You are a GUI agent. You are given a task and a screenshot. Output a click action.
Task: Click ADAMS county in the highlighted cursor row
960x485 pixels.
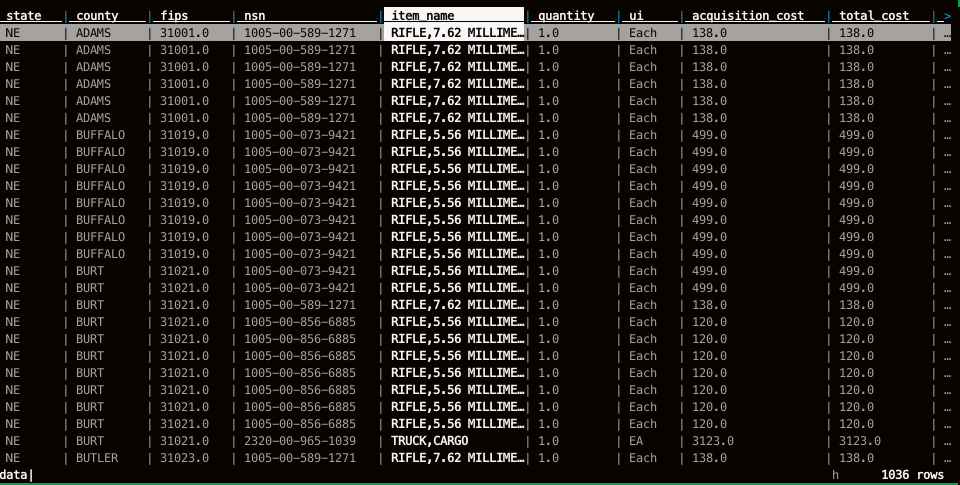coord(93,32)
